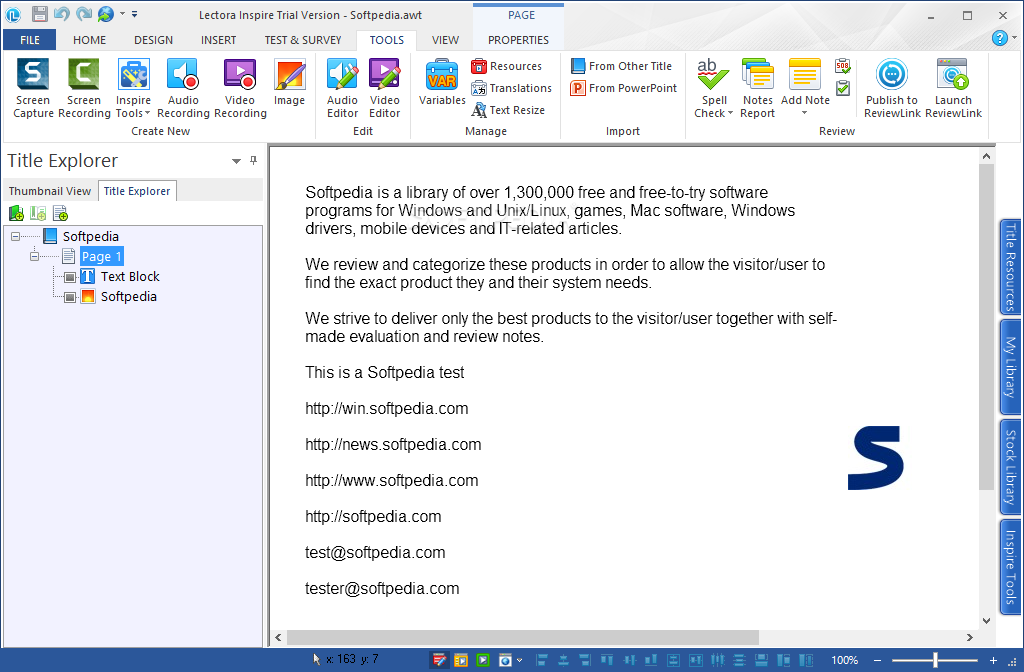Open New Audio Recording

click(183, 88)
